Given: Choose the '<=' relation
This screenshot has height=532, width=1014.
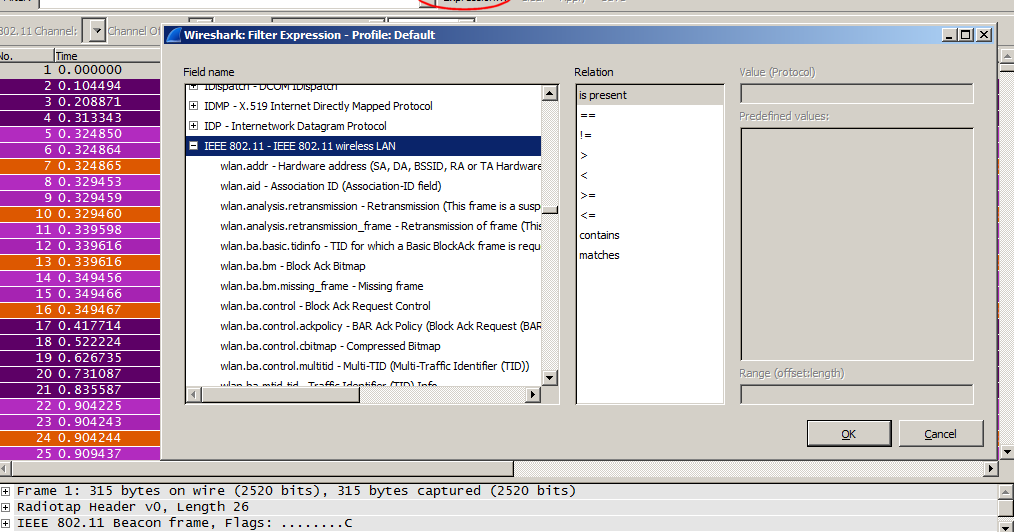Looking at the screenshot, I should coord(649,215).
